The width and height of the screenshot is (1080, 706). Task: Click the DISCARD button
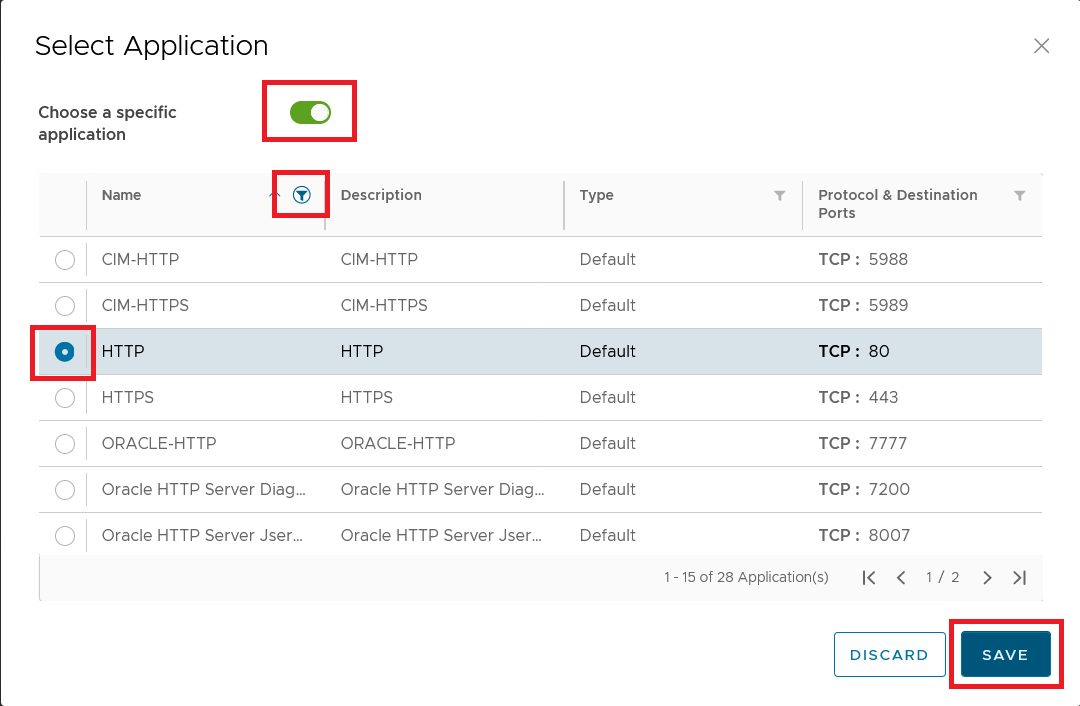(889, 655)
